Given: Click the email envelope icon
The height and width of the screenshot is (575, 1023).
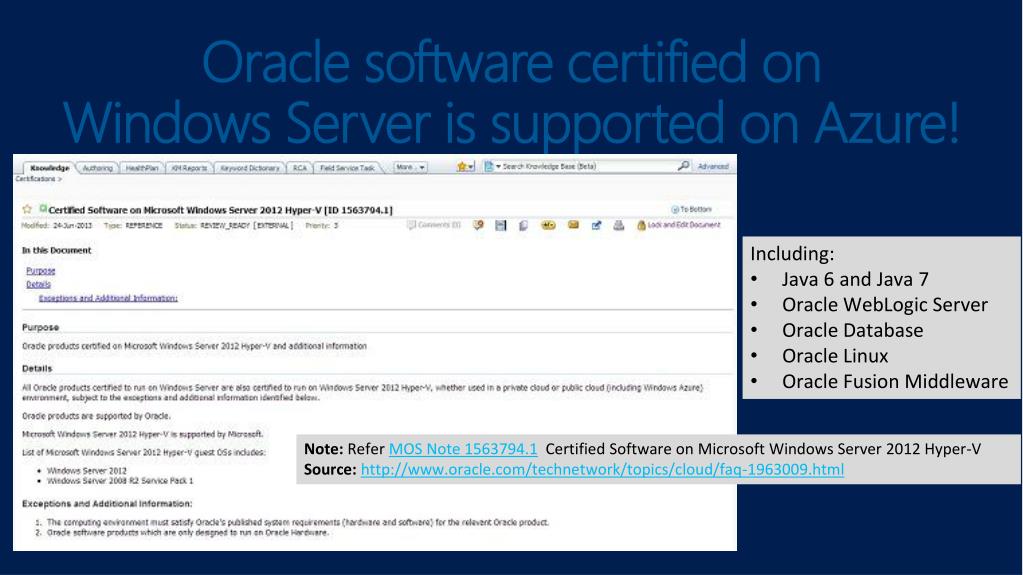Looking at the screenshot, I should (x=573, y=225).
